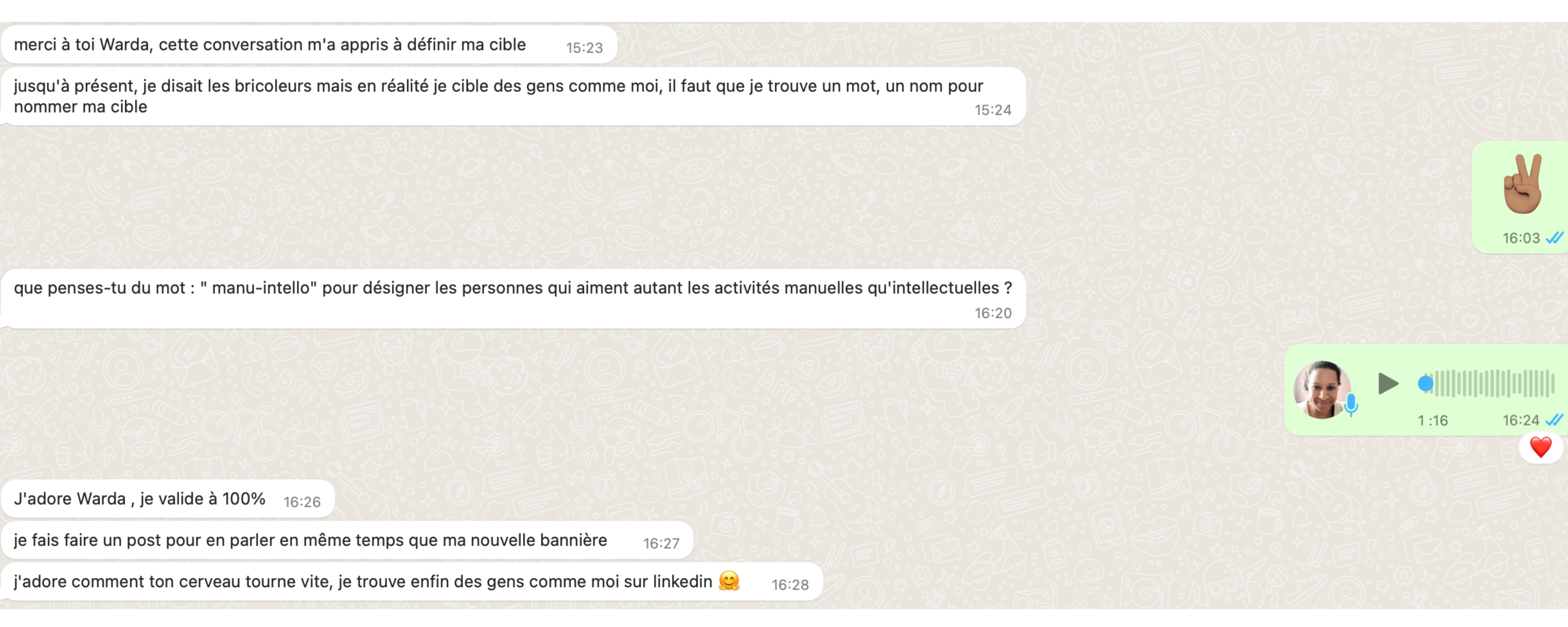Select the 'manu-intello' question message
1568x627 pixels.
[x=514, y=299]
